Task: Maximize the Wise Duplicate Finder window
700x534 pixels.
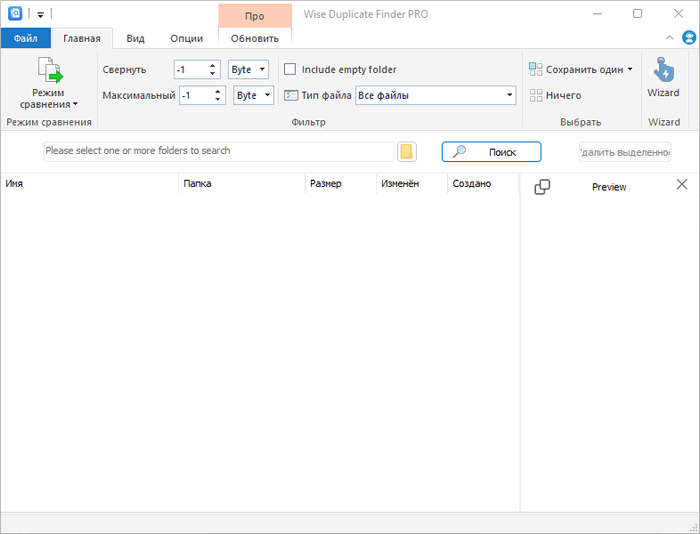Action: (x=638, y=14)
